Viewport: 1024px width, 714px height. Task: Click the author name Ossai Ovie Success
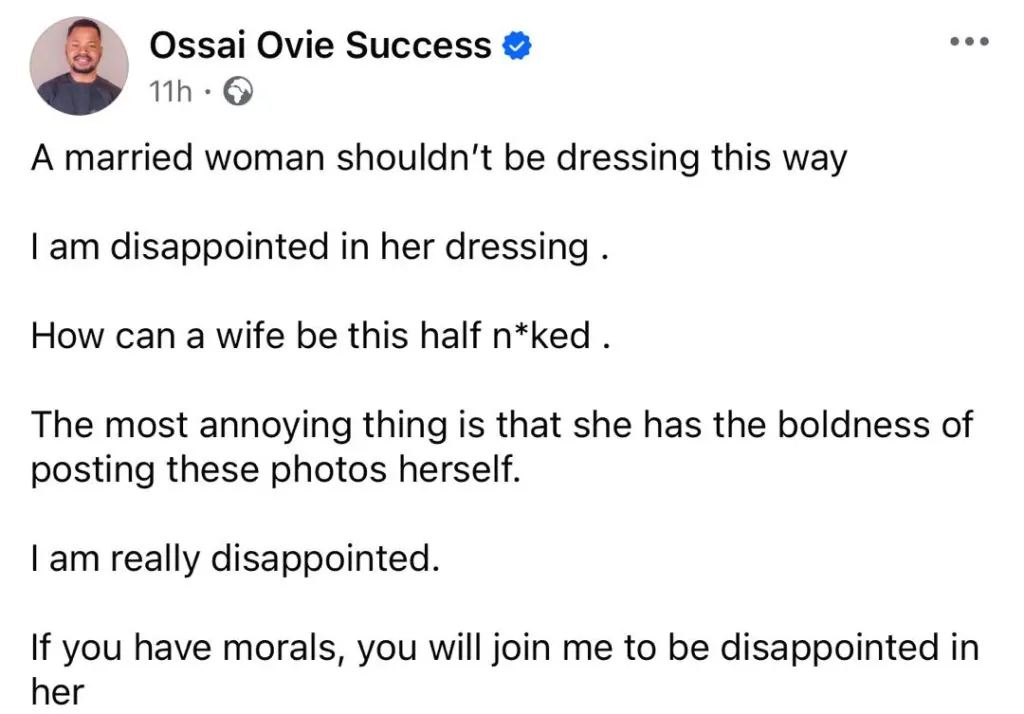tap(320, 45)
